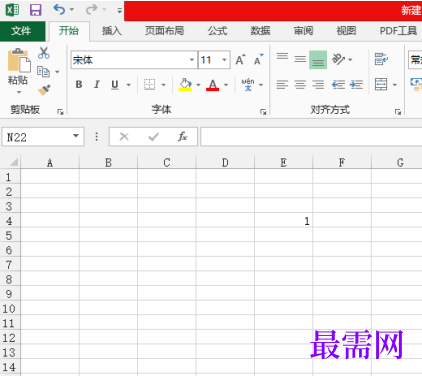Click the merge and center icon

[x=381, y=85]
